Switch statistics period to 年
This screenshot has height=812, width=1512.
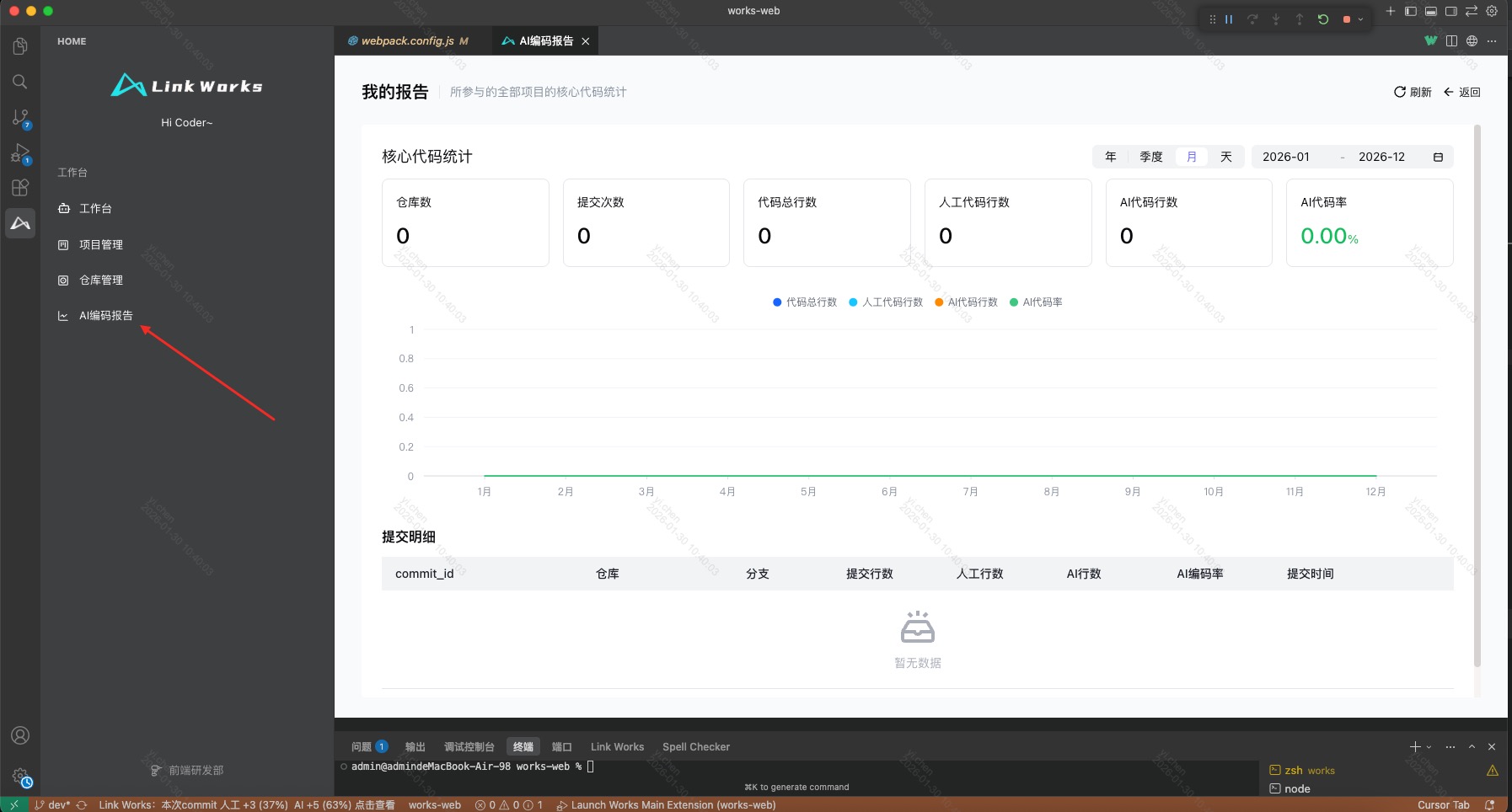coord(1110,156)
